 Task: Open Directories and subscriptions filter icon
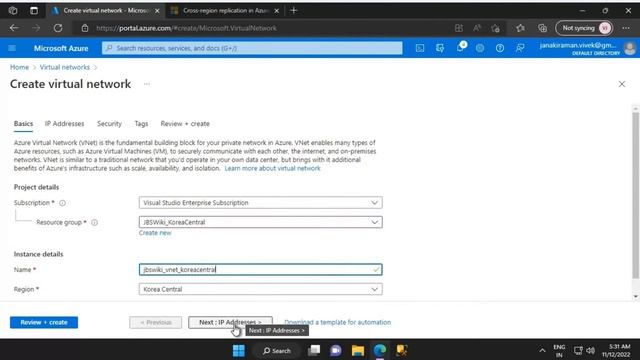pos(440,48)
